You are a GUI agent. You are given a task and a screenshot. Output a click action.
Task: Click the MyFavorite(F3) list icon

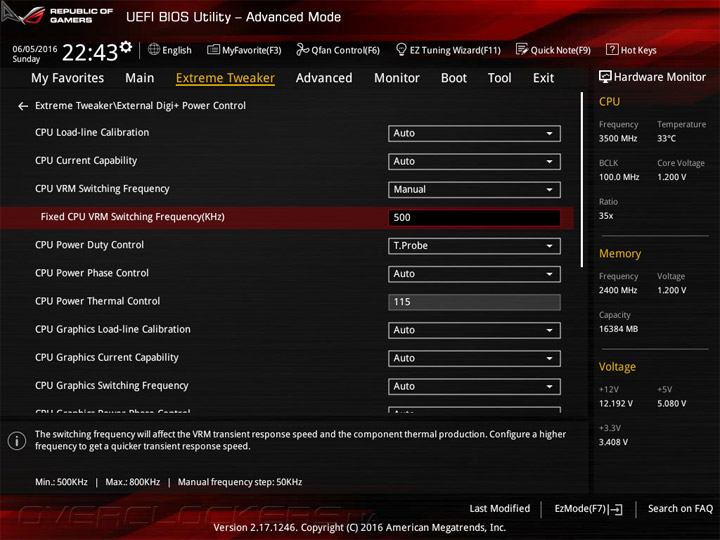coord(213,50)
